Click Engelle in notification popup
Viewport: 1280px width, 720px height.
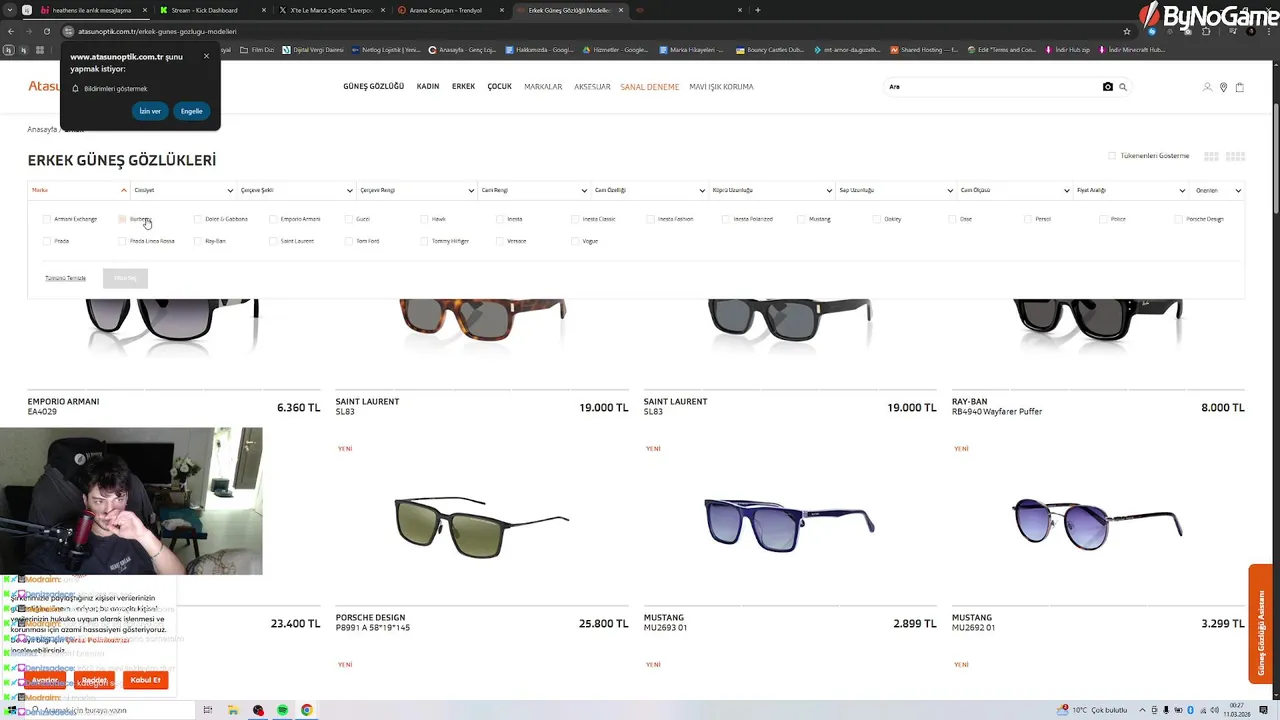191,111
